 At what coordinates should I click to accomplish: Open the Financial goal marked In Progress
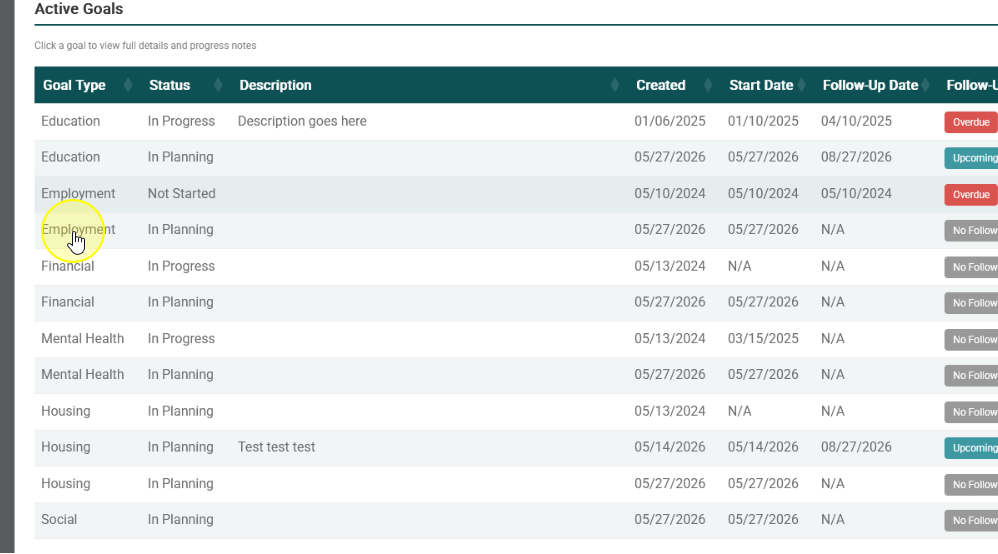point(516,267)
